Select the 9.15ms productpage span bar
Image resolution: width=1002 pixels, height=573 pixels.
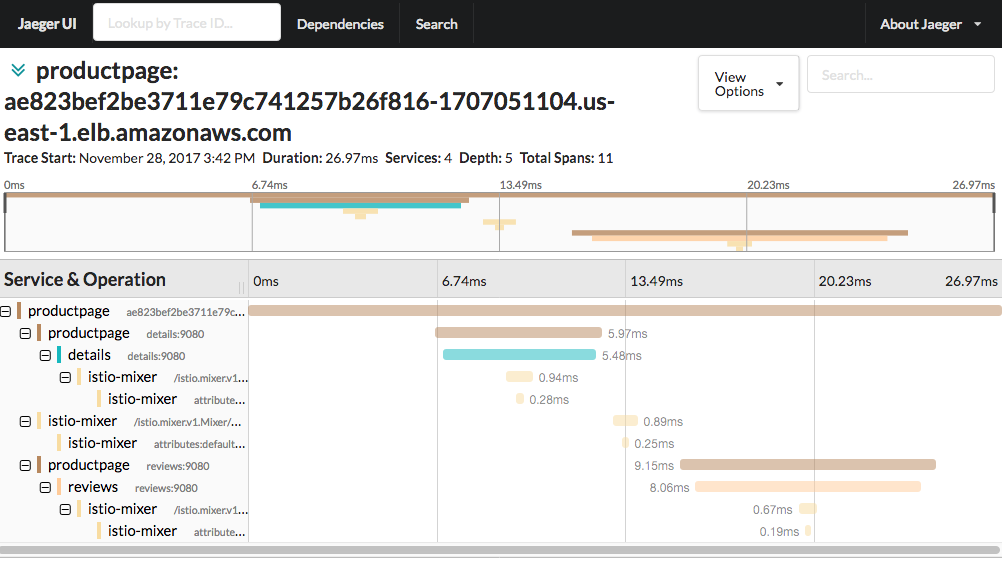pyautogui.click(x=808, y=464)
